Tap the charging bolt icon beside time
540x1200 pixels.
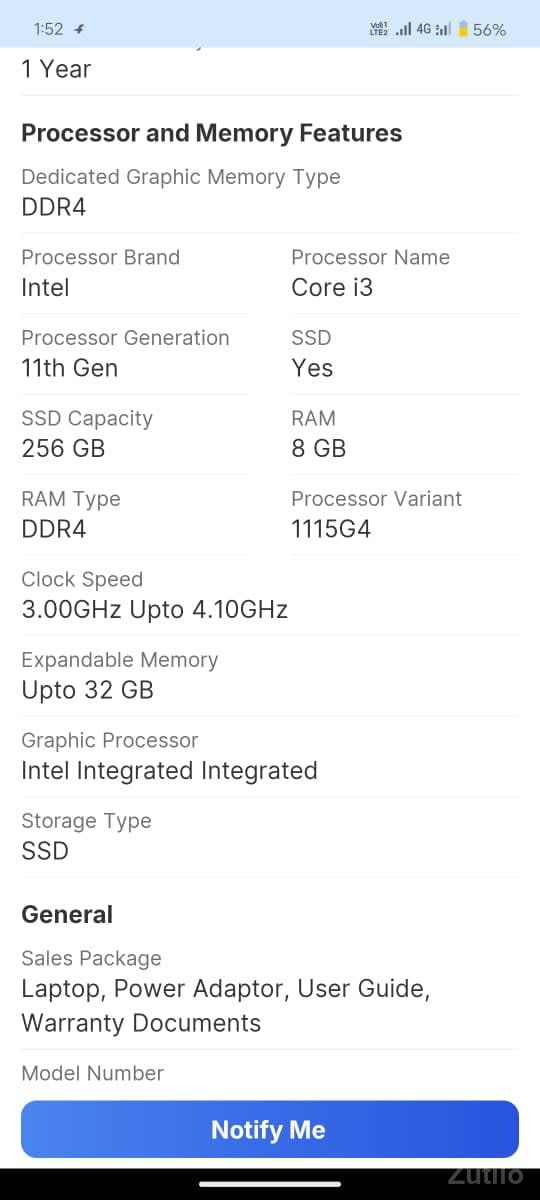(x=80, y=30)
